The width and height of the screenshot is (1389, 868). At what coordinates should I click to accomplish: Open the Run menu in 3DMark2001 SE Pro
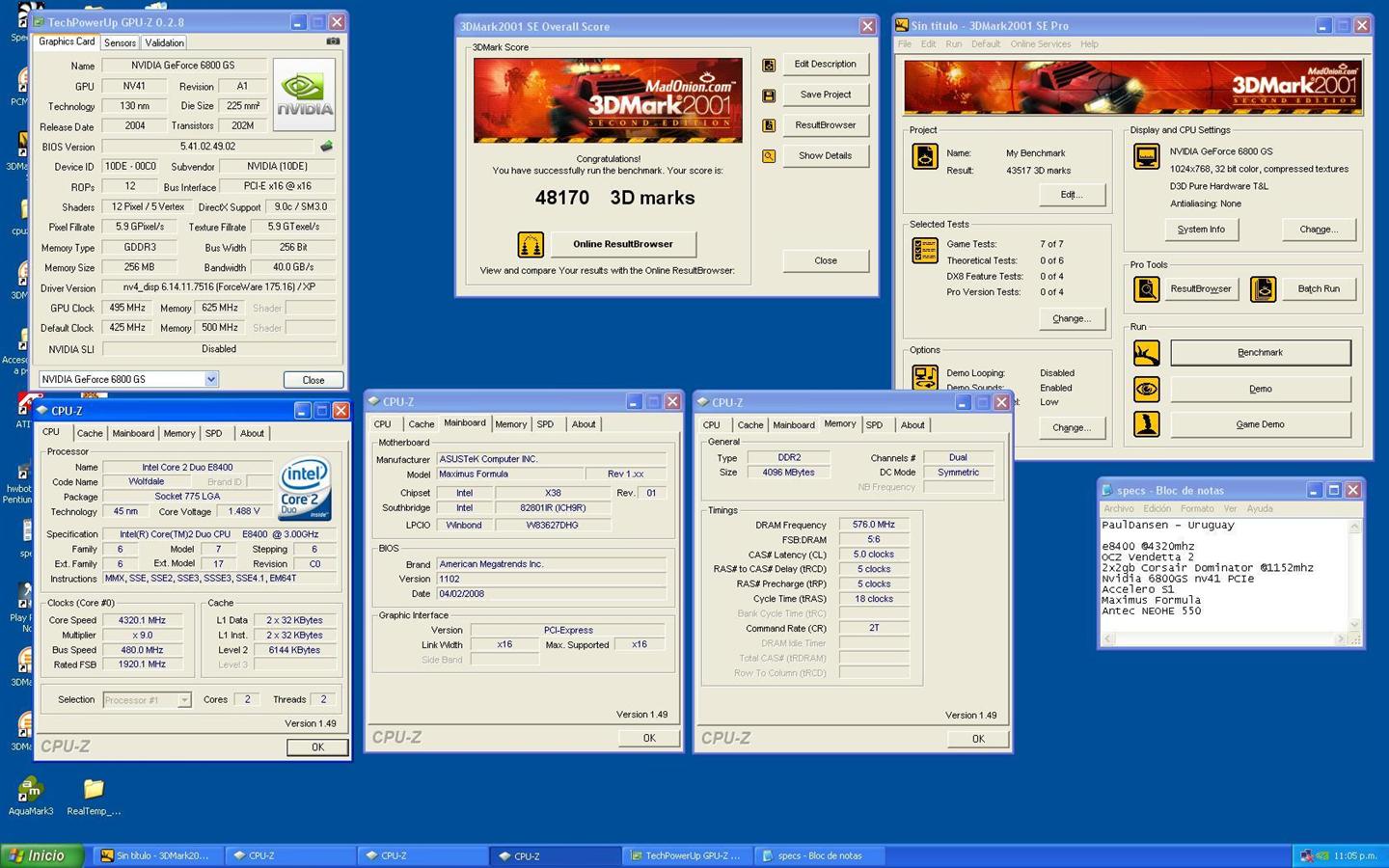point(954,44)
